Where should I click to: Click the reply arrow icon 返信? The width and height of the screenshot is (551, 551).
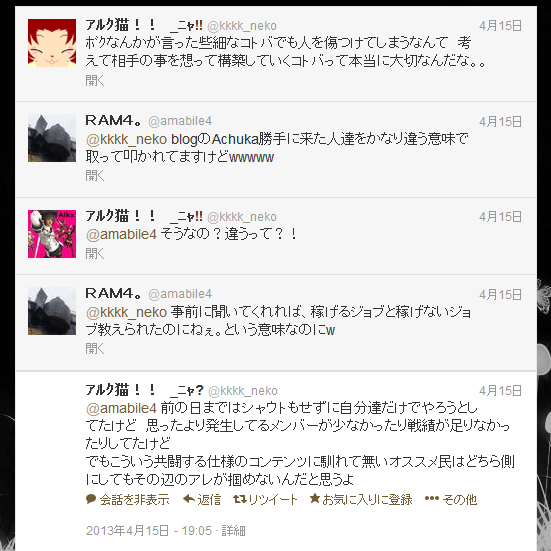[x=189, y=499]
